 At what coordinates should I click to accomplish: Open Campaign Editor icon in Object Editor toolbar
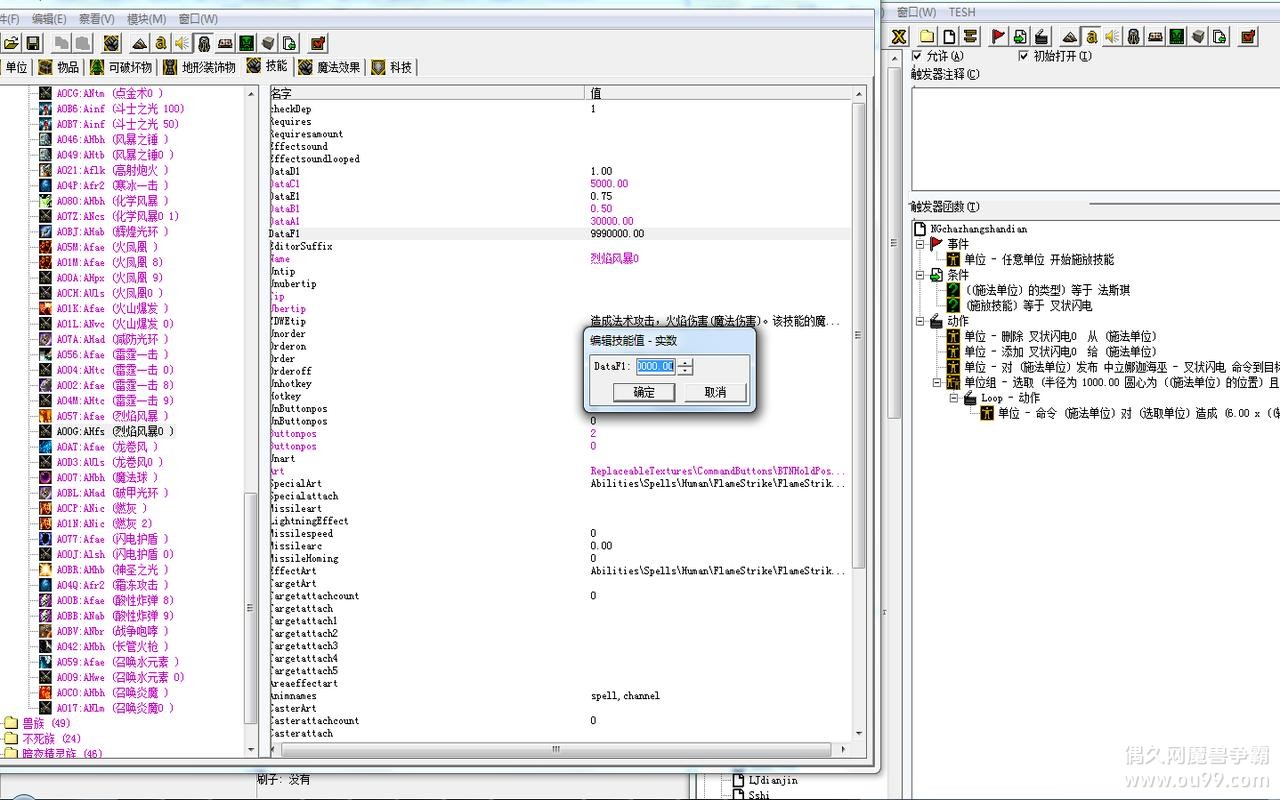(x=225, y=43)
